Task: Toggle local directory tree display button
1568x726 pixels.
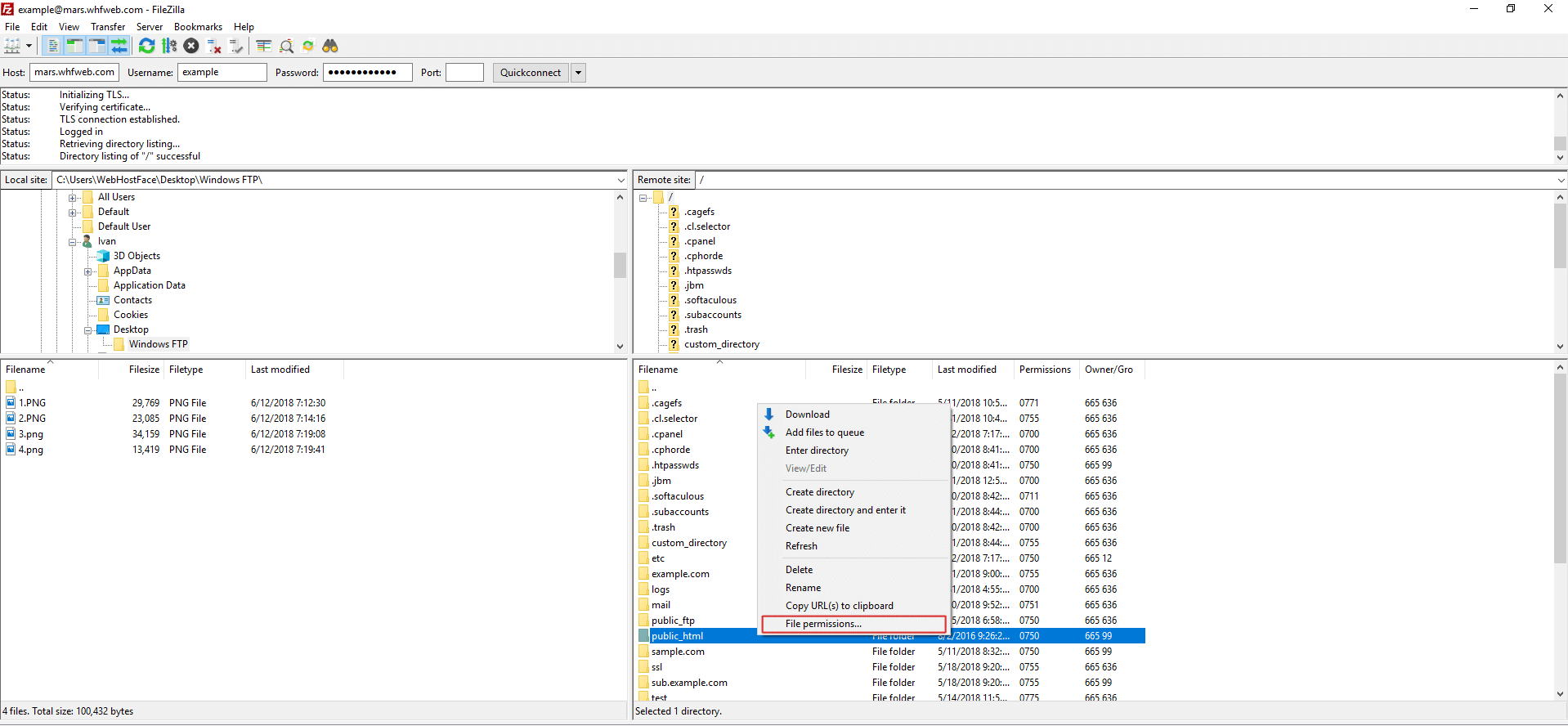Action: click(74, 46)
